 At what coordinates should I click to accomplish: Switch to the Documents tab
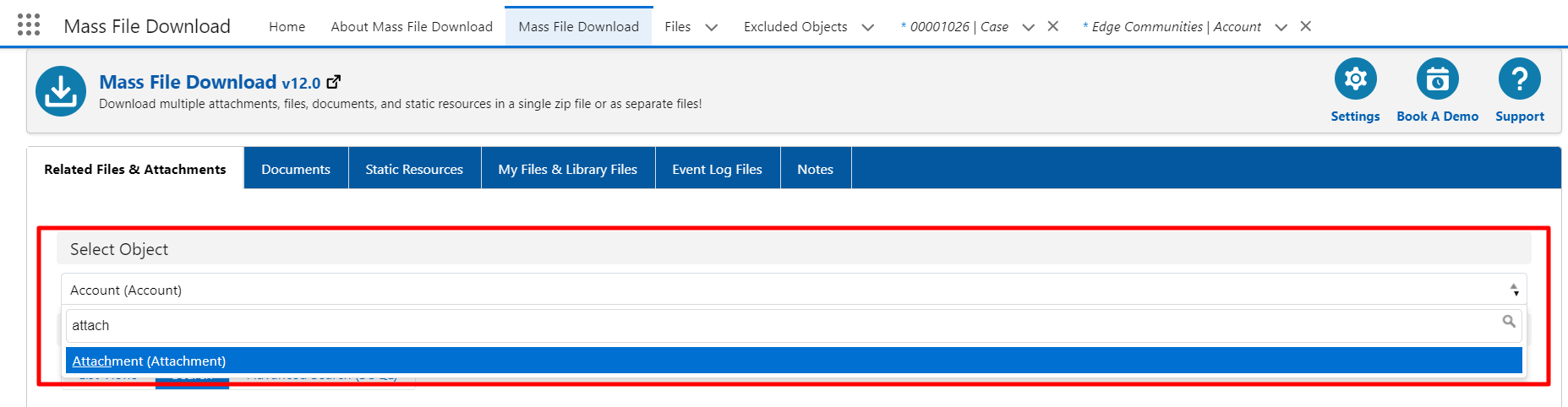pyautogui.click(x=296, y=169)
